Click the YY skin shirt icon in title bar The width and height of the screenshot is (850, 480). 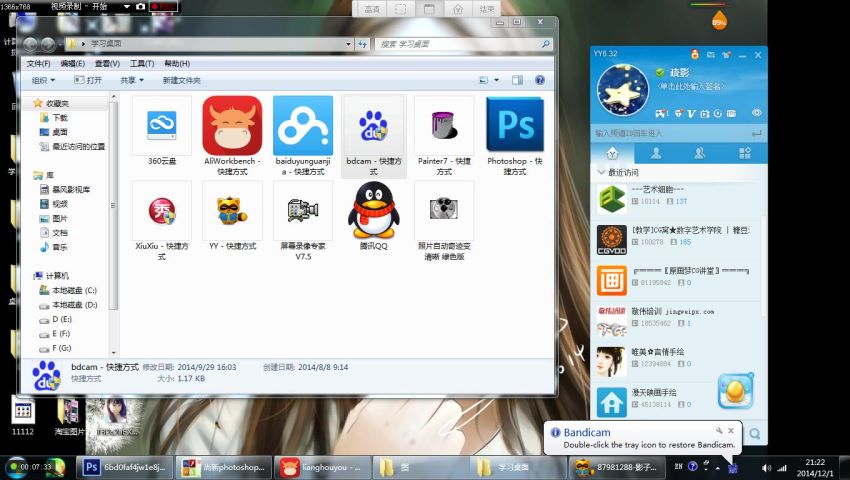(x=726, y=55)
